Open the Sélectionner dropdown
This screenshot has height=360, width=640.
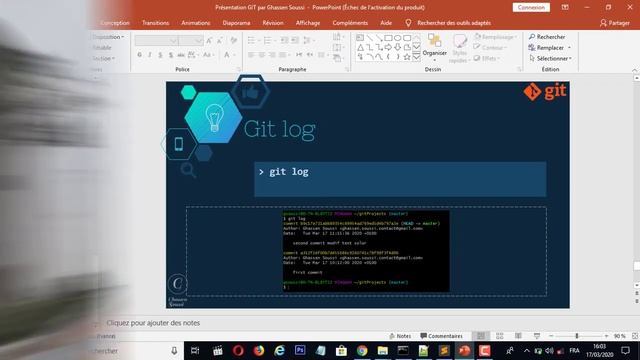click(x=551, y=58)
